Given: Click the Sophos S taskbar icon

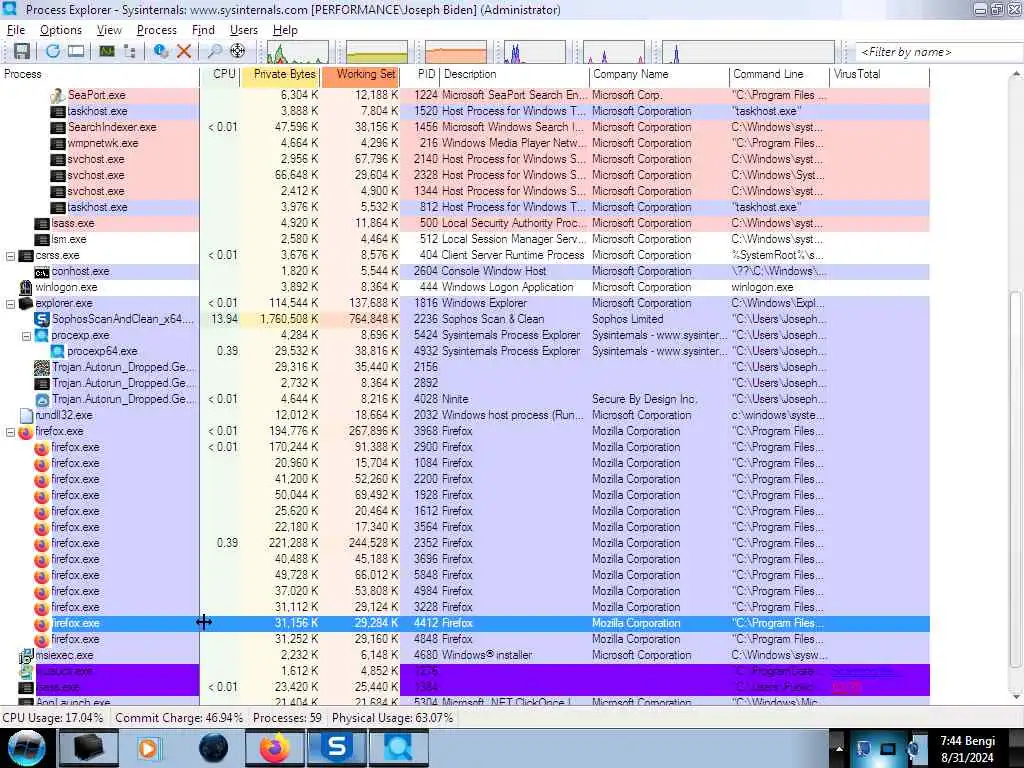Looking at the screenshot, I should point(337,748).
